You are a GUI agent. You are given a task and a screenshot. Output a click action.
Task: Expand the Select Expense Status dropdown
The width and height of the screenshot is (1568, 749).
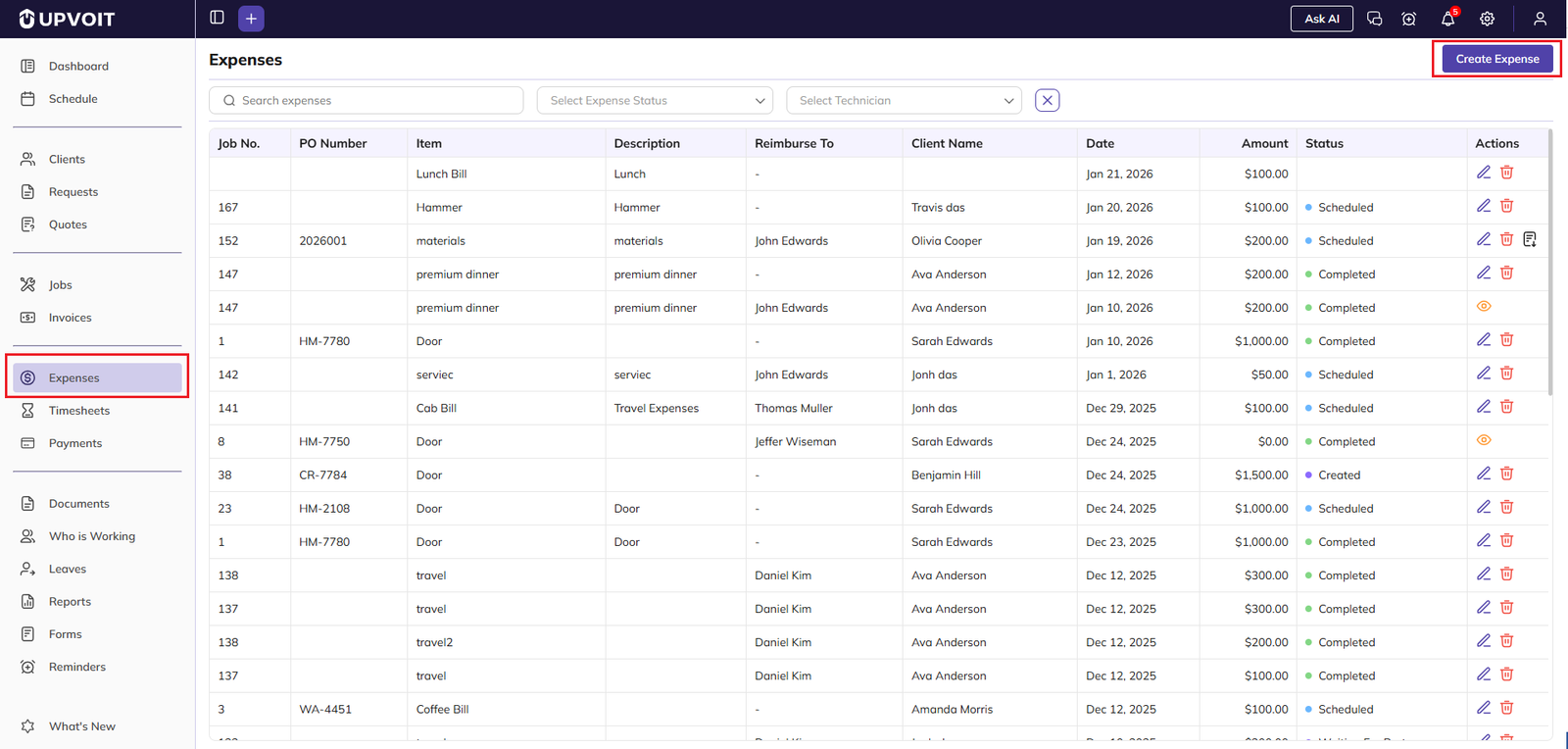click(655, 100)
